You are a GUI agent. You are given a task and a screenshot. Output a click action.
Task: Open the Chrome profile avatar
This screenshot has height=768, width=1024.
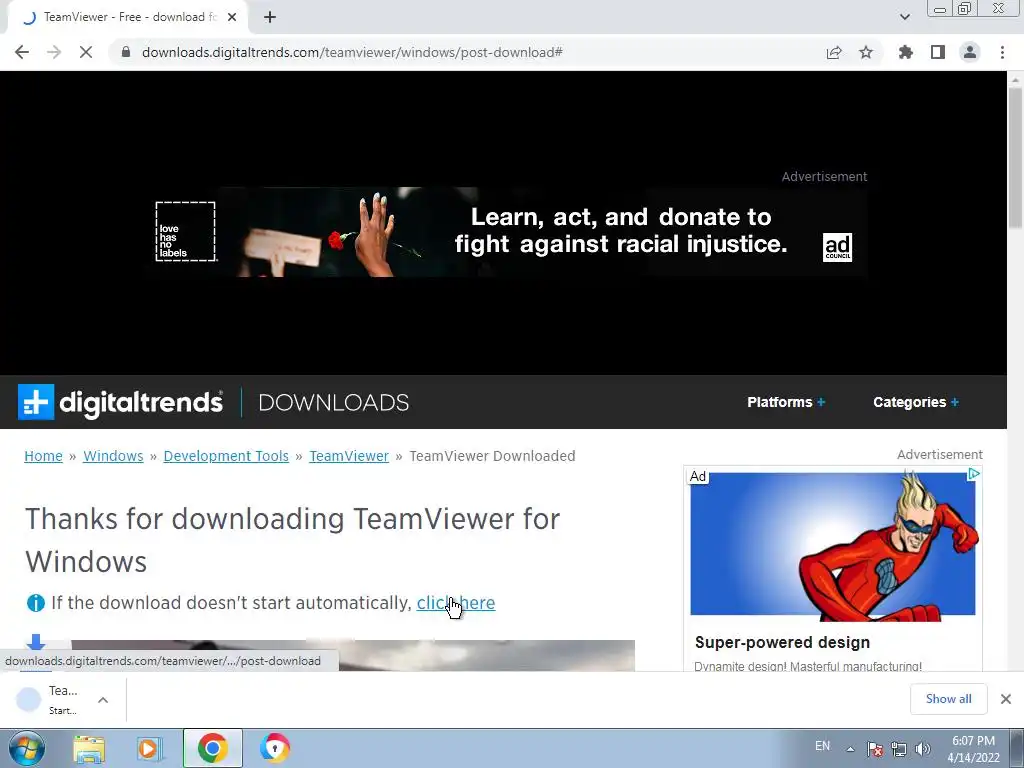coord(970,52)
